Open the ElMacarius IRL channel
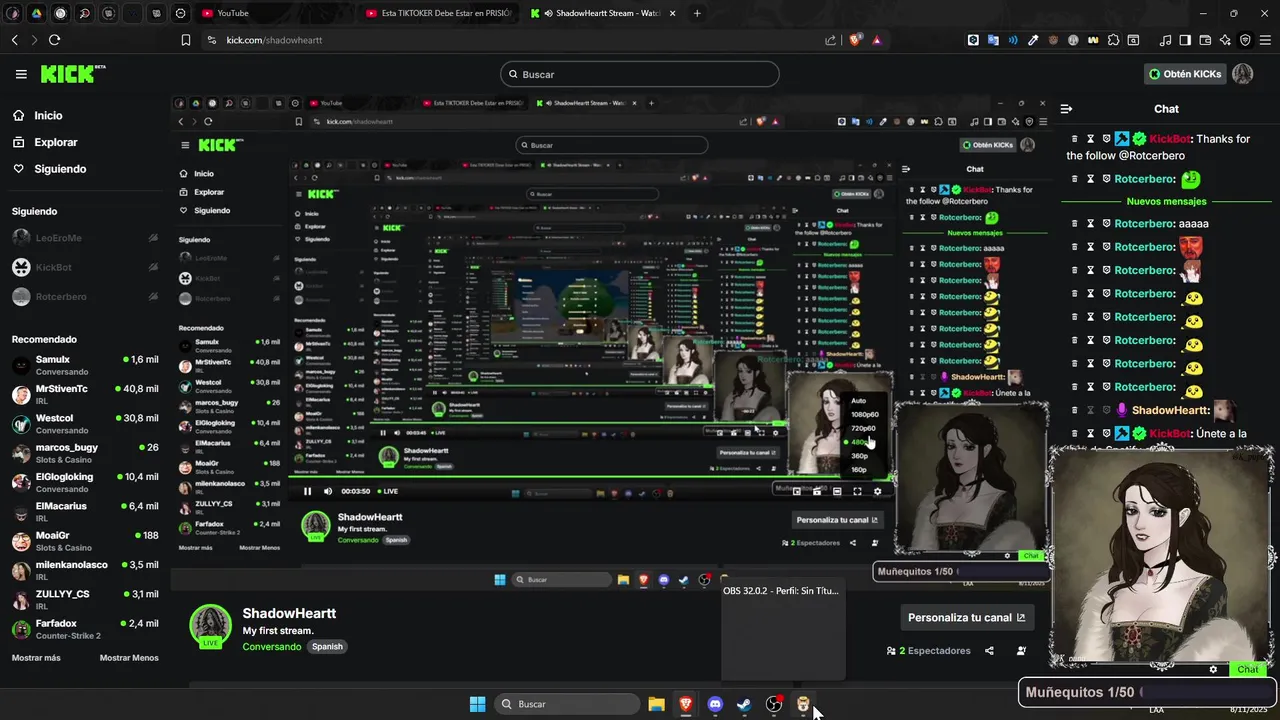 click(85, 511)
